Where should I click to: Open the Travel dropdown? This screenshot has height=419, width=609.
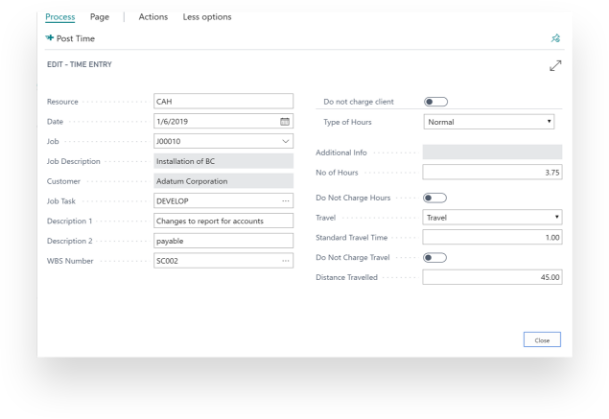click(492, 217)
